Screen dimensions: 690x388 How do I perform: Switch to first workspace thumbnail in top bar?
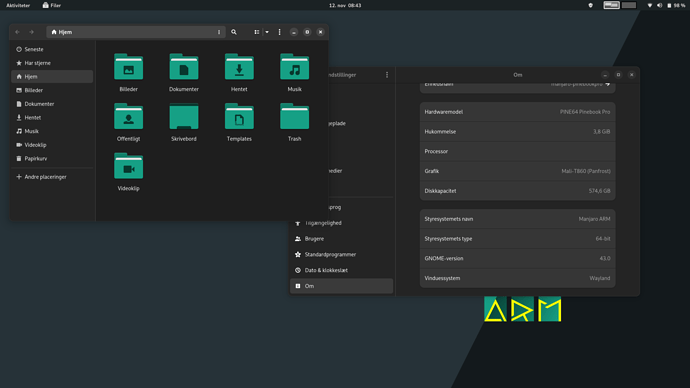point(611,5)
